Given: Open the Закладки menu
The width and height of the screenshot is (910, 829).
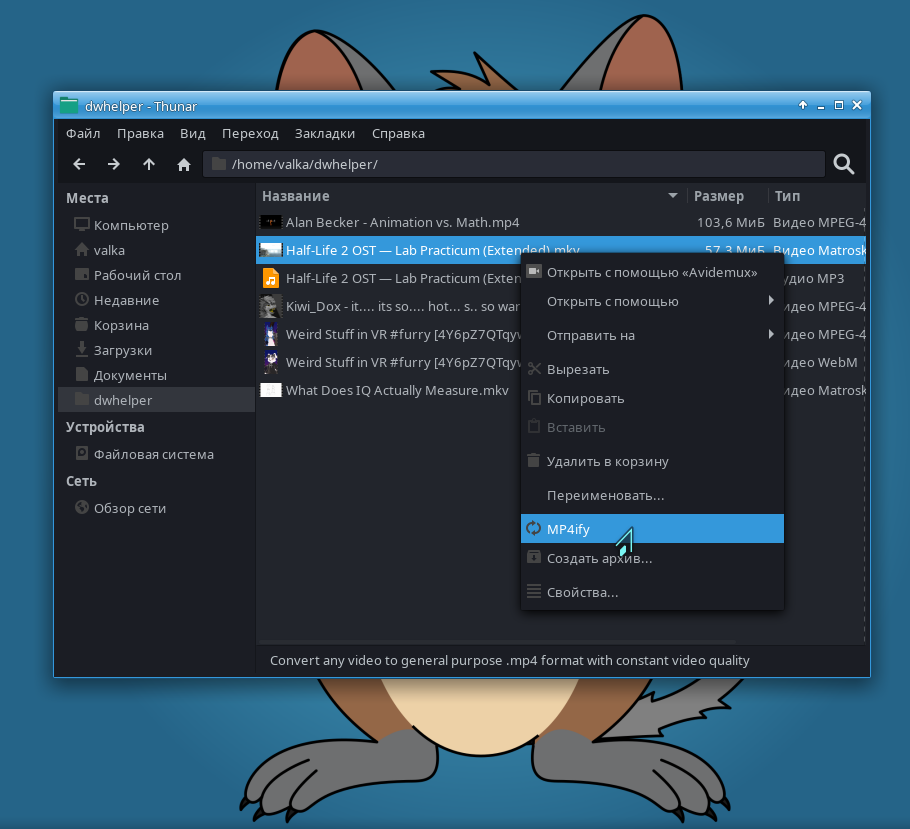Looking at the screenshot, I should pyautogui.click(x=325, y=134).
